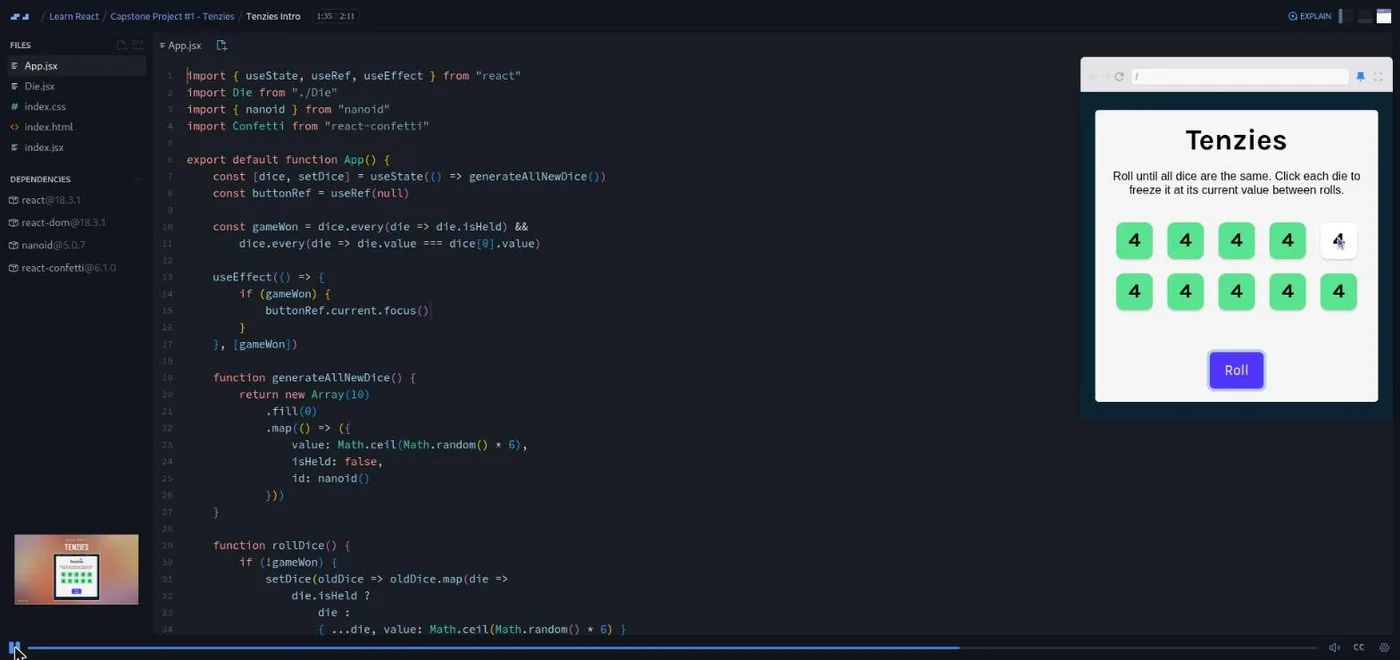This screenshot has width=1400, height=660.
Task: Select the App.jsx editor tab
Action: click(x=181, y=45)
